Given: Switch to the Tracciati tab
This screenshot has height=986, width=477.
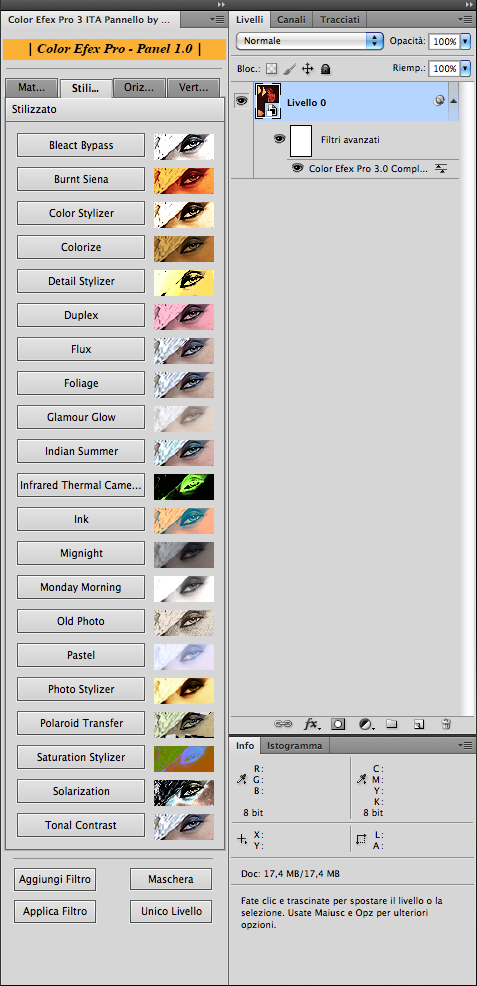Looking at the screenshot, I should pos(340,20).
